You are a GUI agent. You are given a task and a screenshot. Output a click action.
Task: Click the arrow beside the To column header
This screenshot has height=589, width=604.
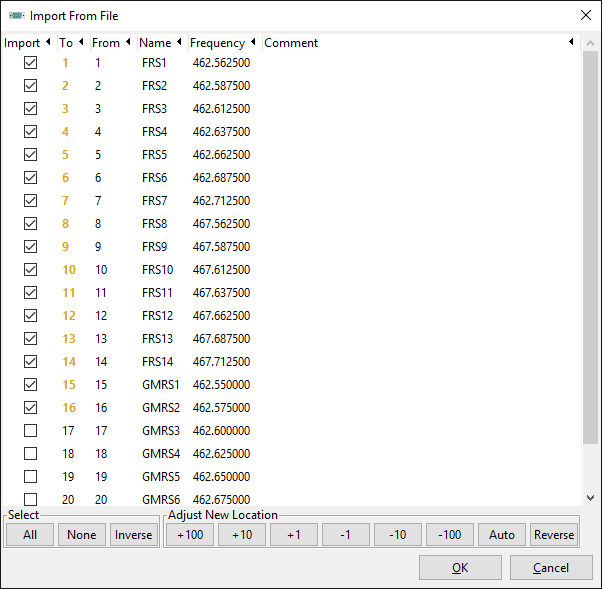point(81,42)
